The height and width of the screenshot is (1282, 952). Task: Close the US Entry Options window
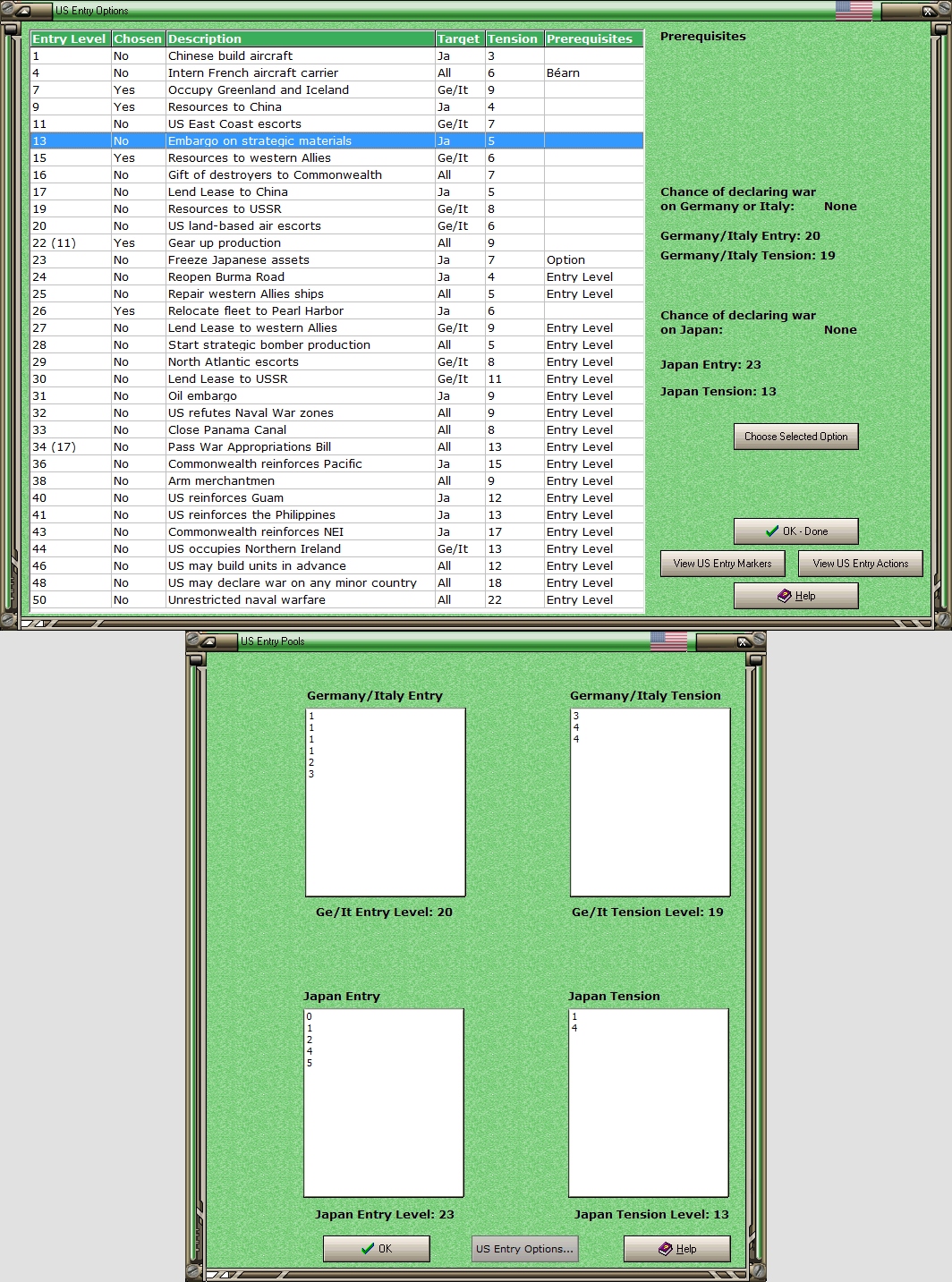click(929, 11)
